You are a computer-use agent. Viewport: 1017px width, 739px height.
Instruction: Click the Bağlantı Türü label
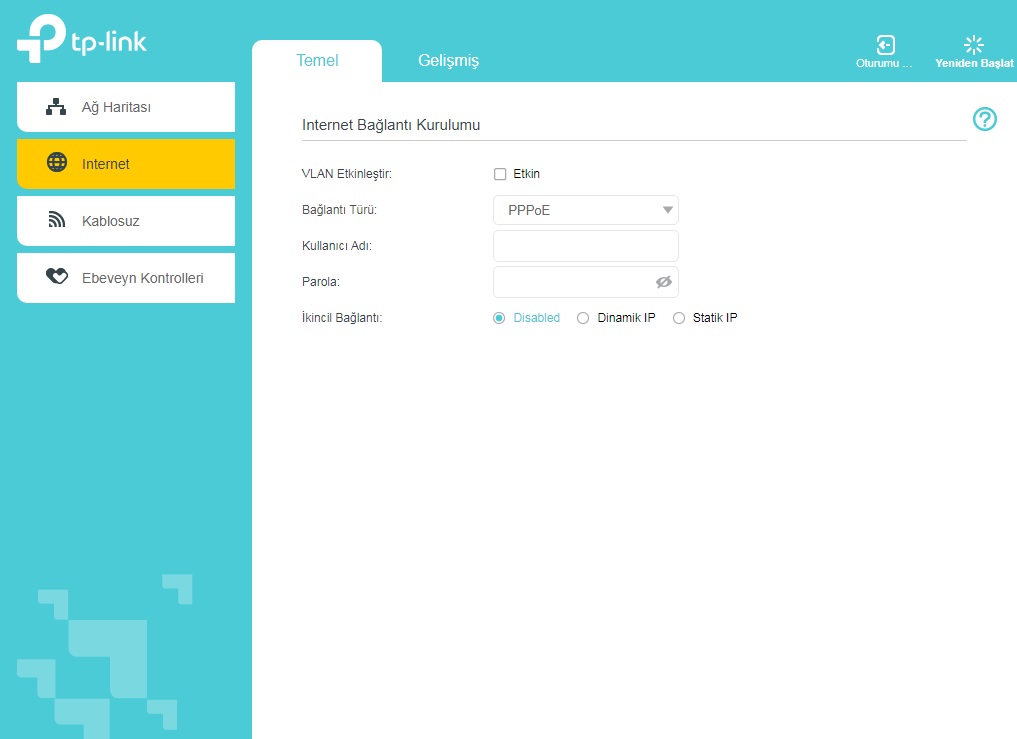tap(339, 210)
